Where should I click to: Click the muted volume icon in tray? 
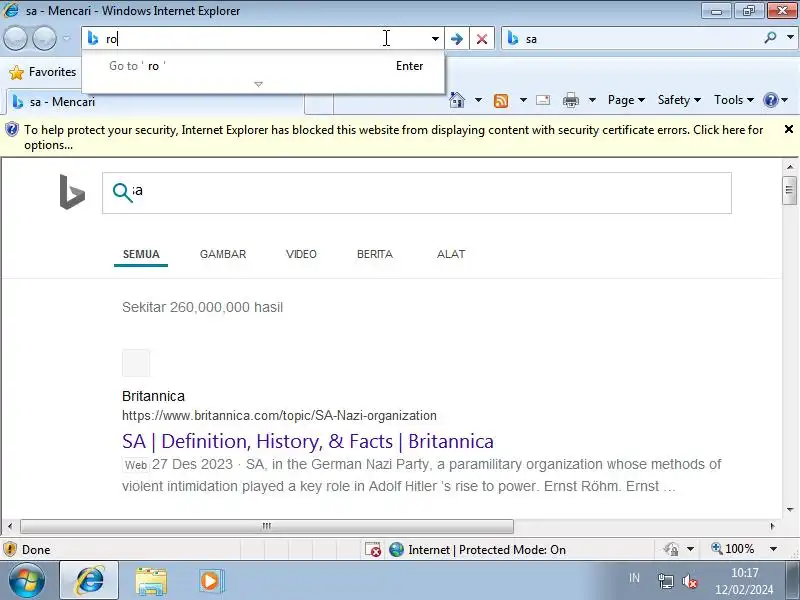[x=690, y=581]
